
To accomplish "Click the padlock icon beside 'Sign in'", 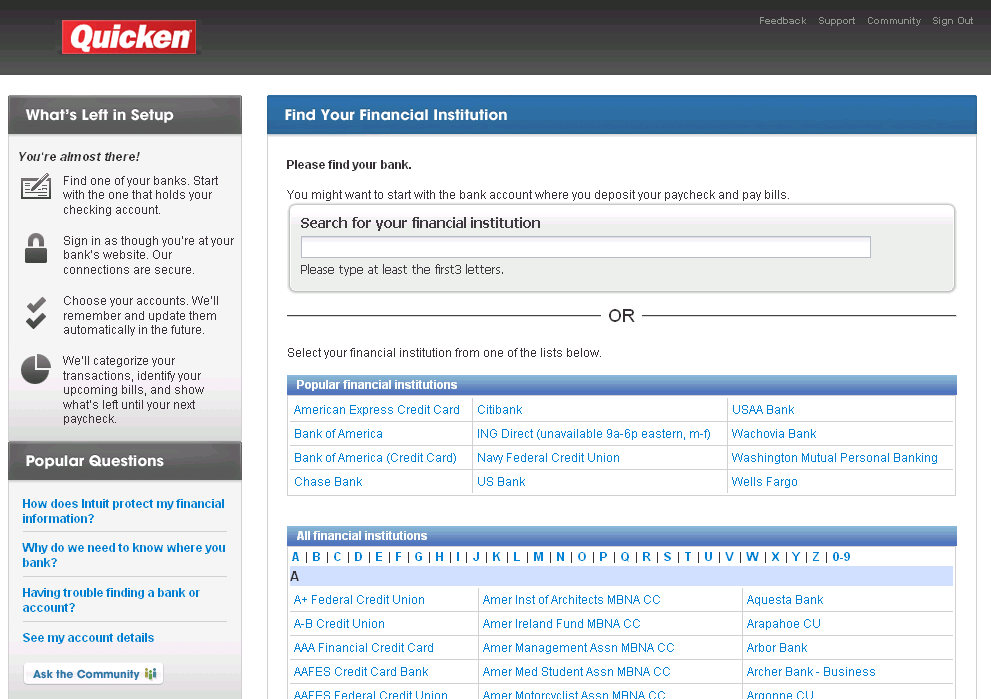I will click(36, 248).
